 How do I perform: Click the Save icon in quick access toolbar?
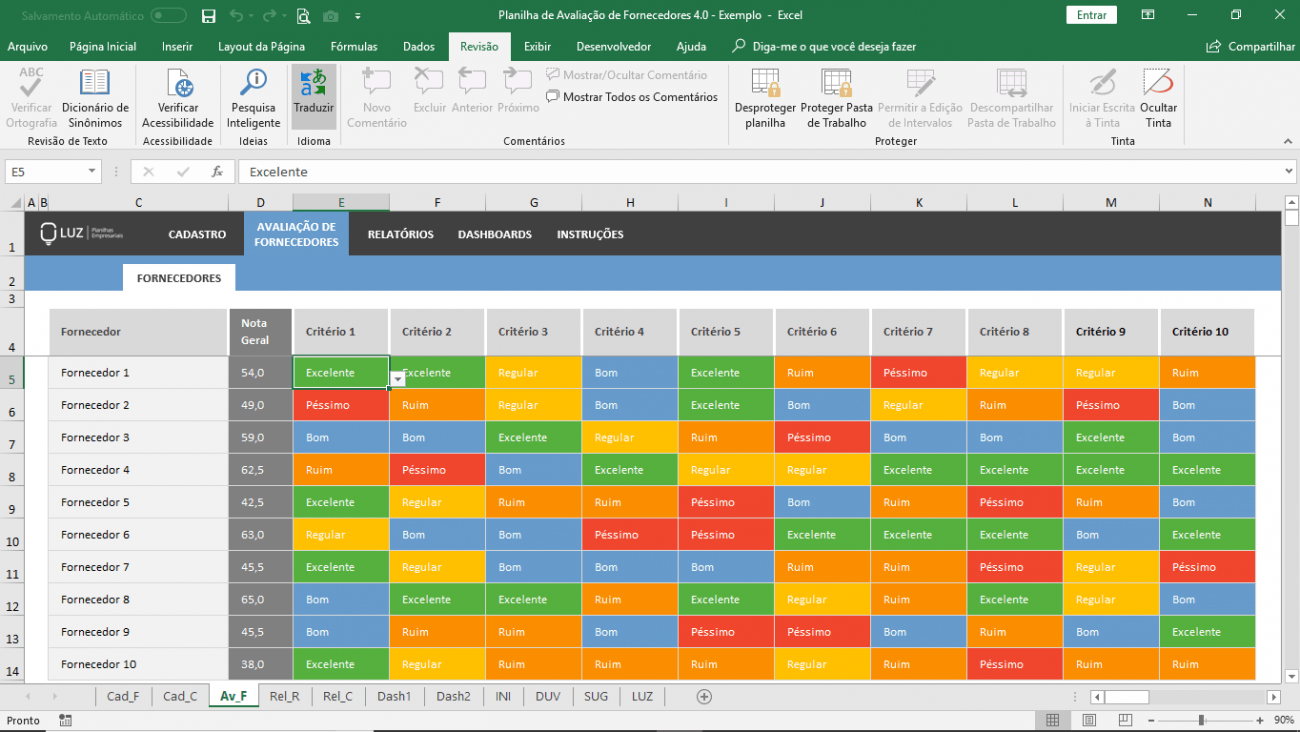tap(208, 16)
